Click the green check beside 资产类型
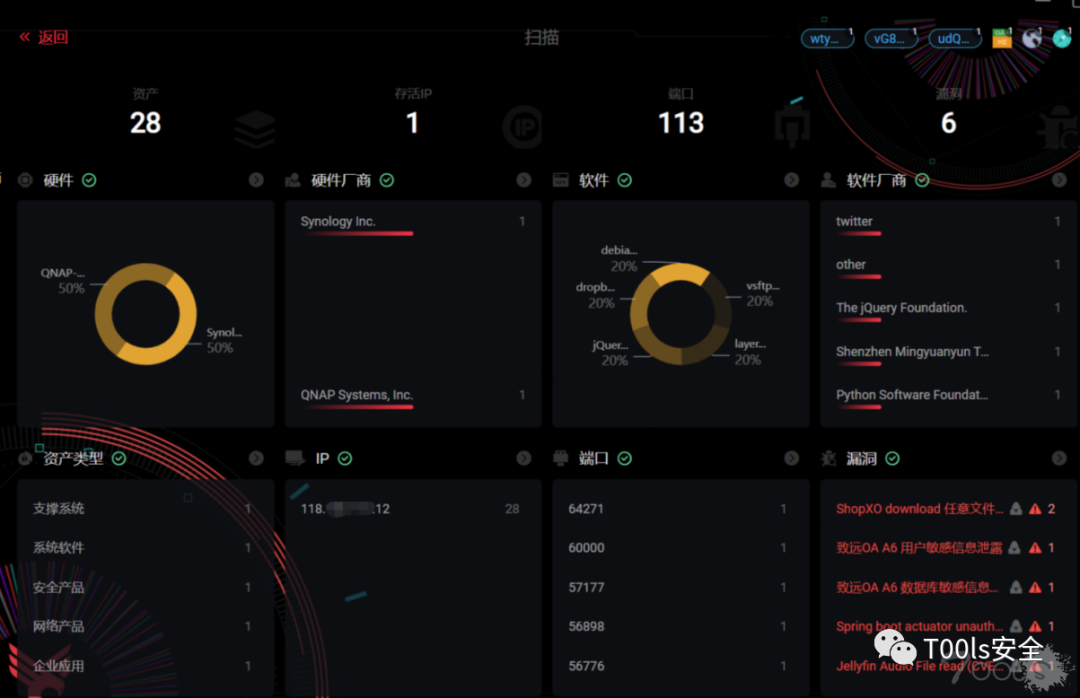Image resolution: width=1080 pixels, height=698 pixels. point(119,459)
